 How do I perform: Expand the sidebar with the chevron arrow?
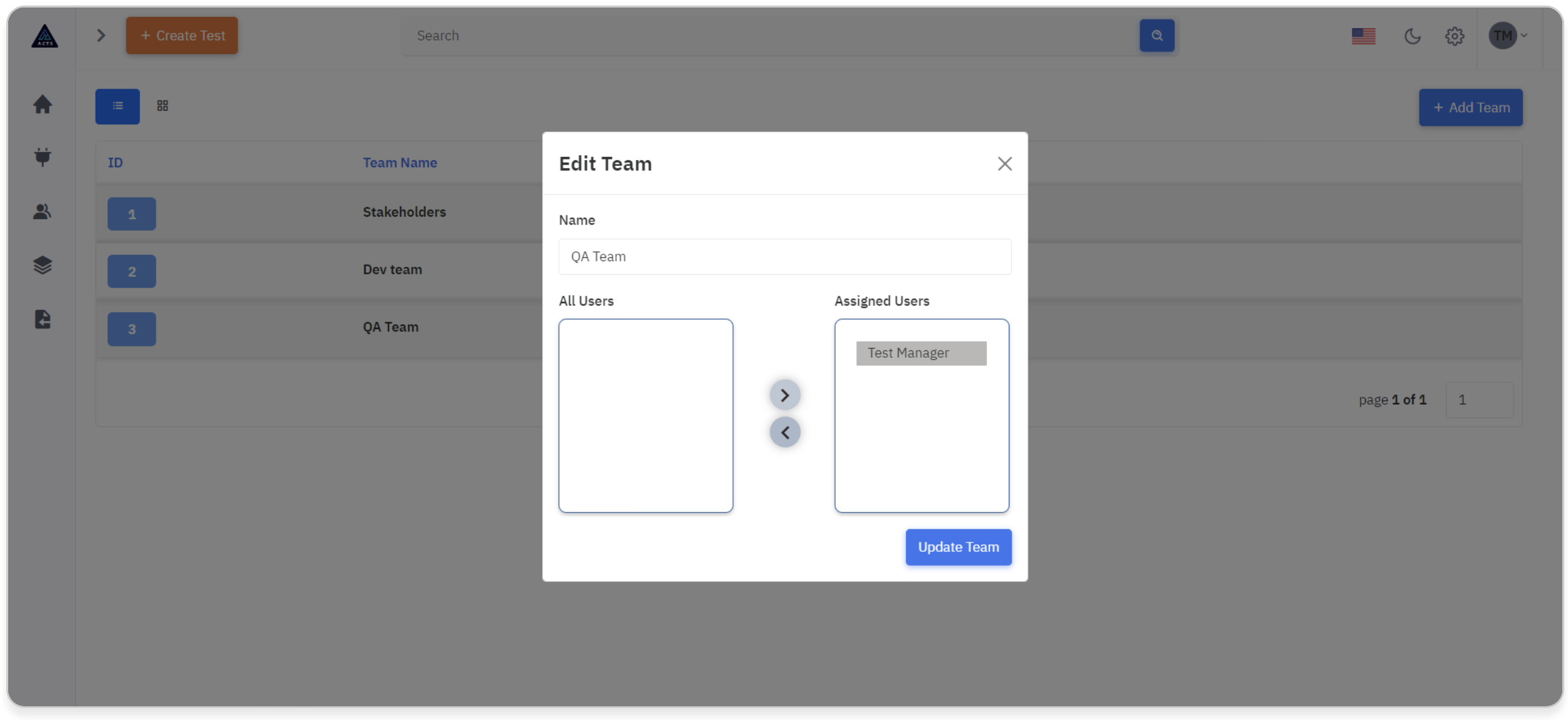pos(101,36)
